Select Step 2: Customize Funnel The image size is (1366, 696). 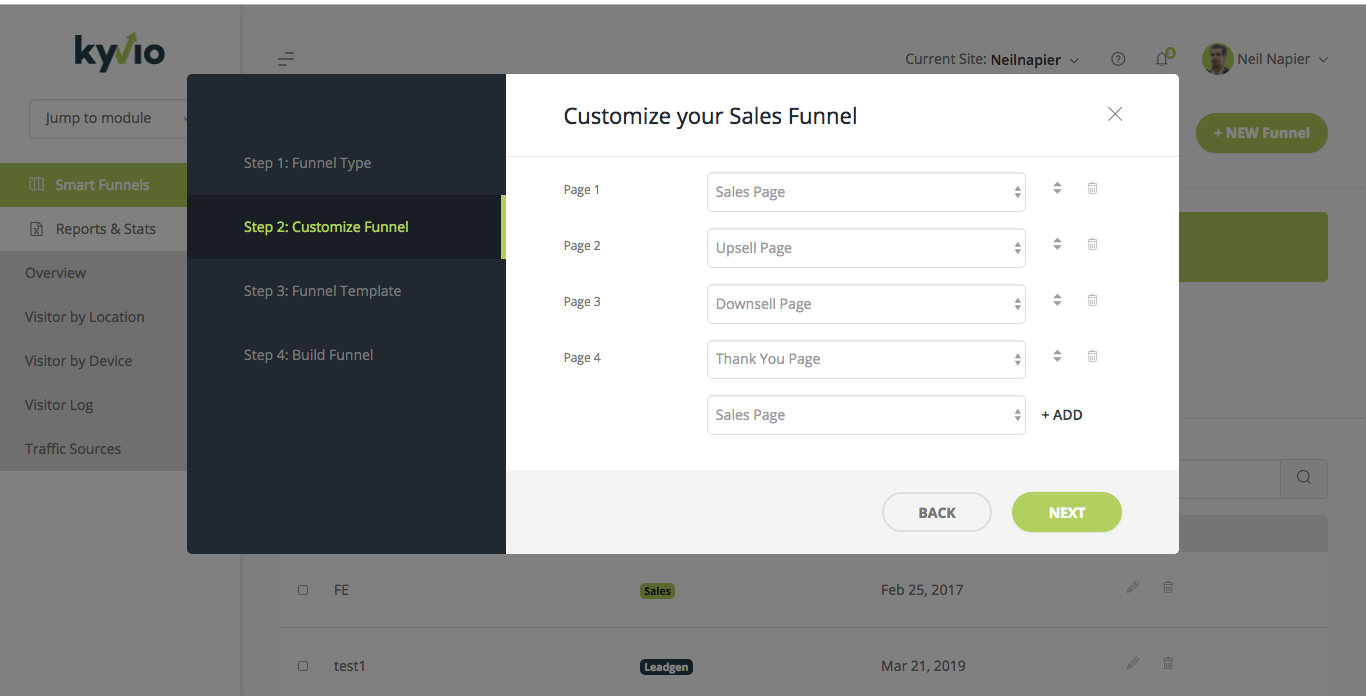345,227
